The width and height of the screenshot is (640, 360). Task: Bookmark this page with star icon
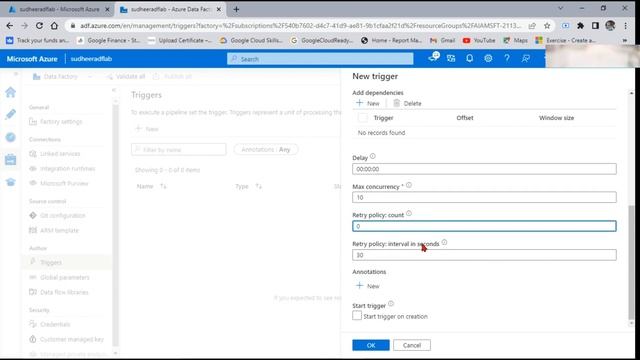tap(547, 26)
